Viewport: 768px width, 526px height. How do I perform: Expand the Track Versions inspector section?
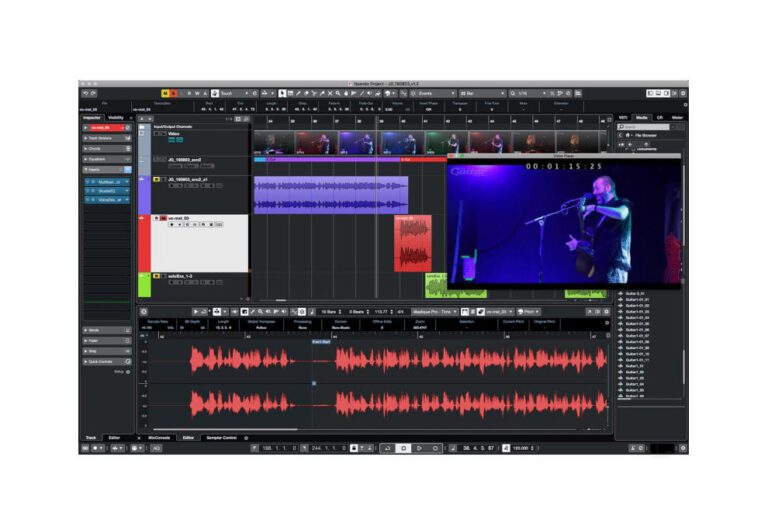pyautogui.click(x=107, y=138)
